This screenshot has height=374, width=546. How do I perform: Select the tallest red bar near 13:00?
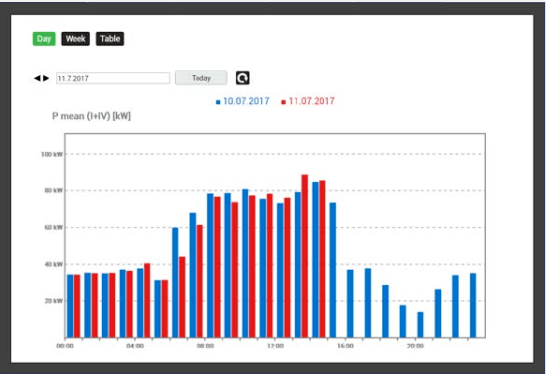(x=305, y=256)
